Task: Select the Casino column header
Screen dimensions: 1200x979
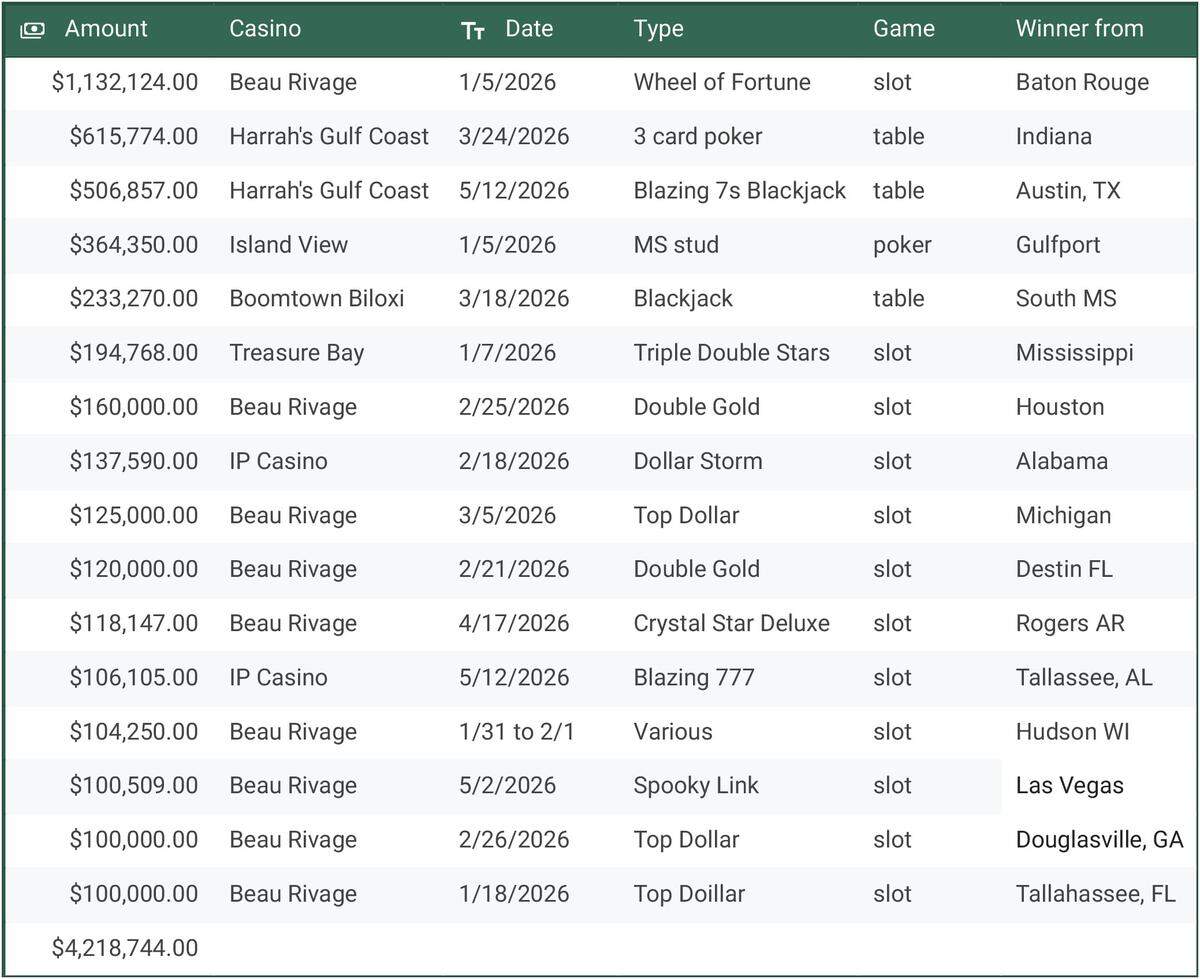Action: click(265, 29)
